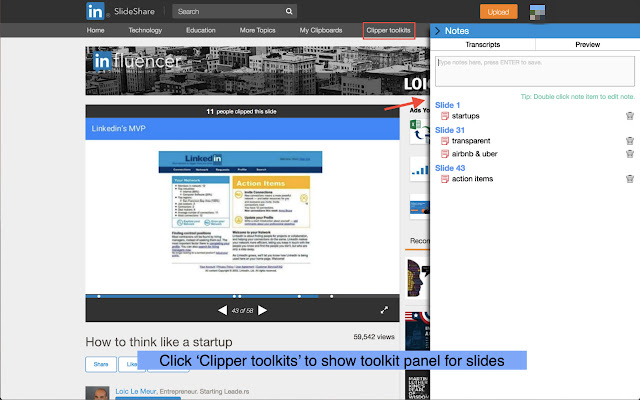Click the 'How to think like a startup' title
Image resolution: width=640 pixels, height=400 pixels.
pos(159,342)
